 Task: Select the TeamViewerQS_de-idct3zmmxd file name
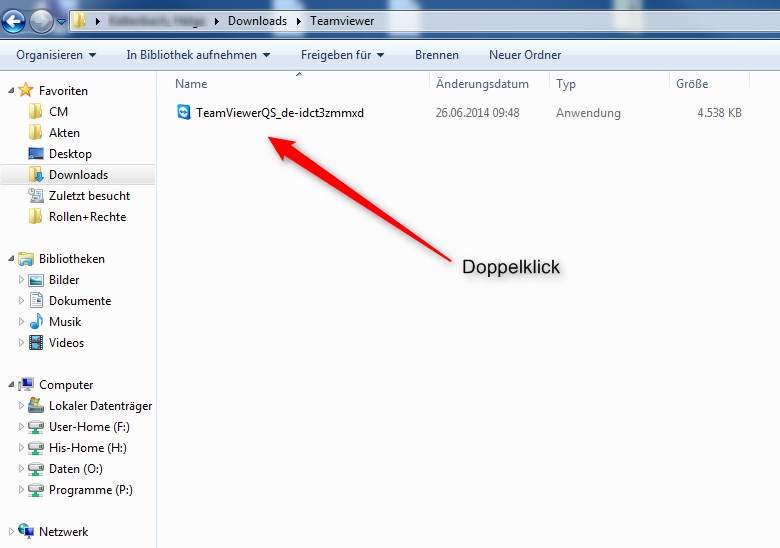coord(280,113)
